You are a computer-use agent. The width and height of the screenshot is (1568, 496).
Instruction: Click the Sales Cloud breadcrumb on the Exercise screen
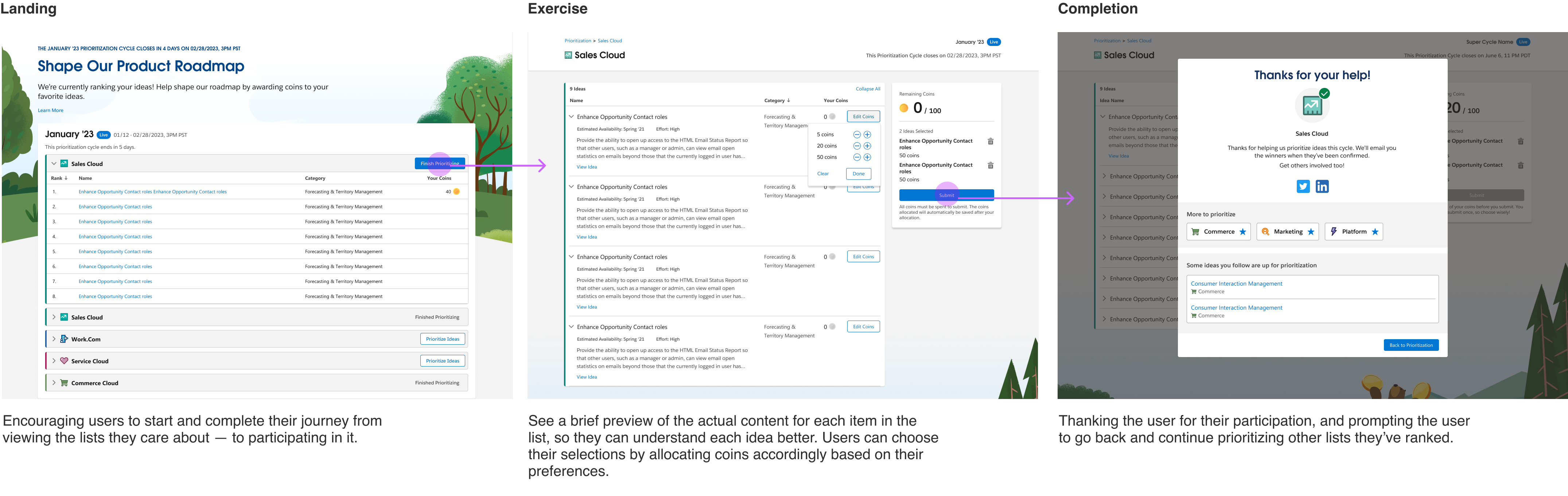pyautogui.click(x=610, y=41)
